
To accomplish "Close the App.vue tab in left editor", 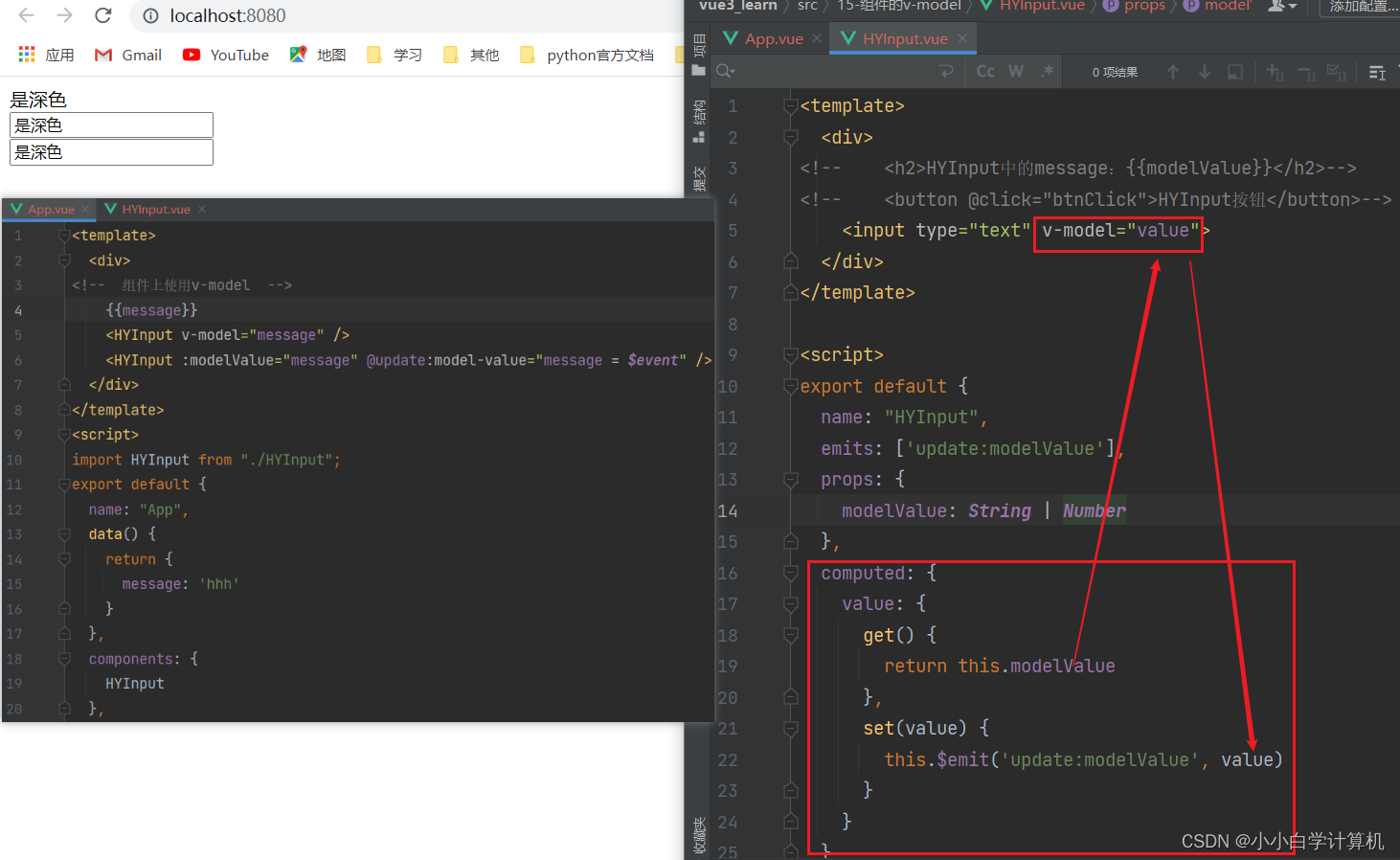I will click(85, 209).
